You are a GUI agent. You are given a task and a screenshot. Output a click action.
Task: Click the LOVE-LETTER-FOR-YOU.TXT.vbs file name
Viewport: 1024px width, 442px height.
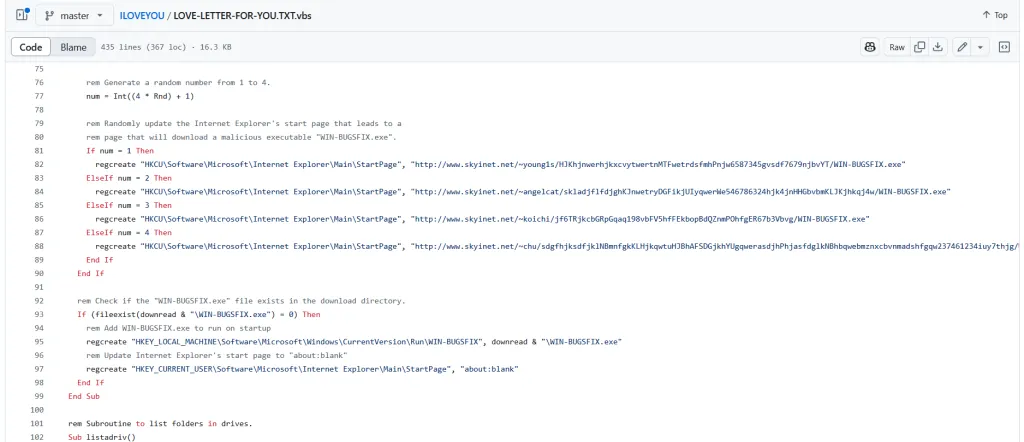coord(242,15)
